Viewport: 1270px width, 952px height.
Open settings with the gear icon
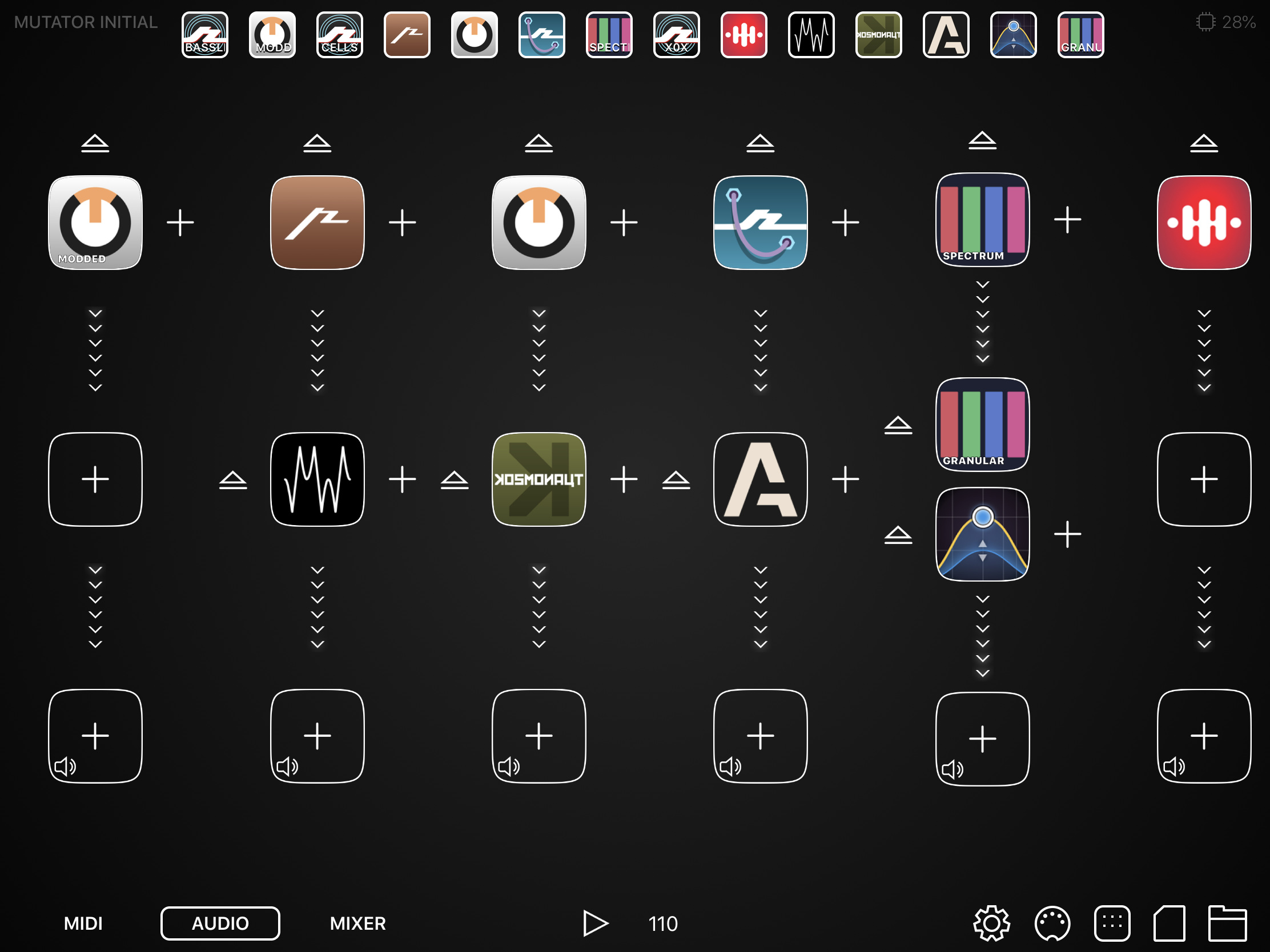(992, 923)
